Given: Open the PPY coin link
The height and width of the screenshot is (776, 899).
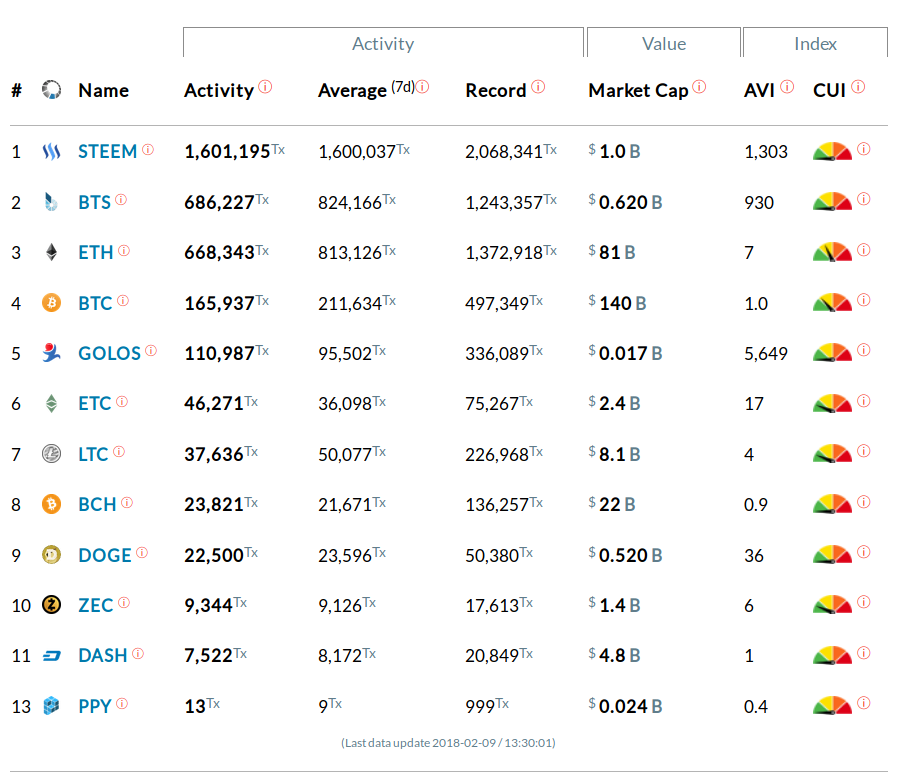Looking at the screenshot, I should (x=95, y=705).
